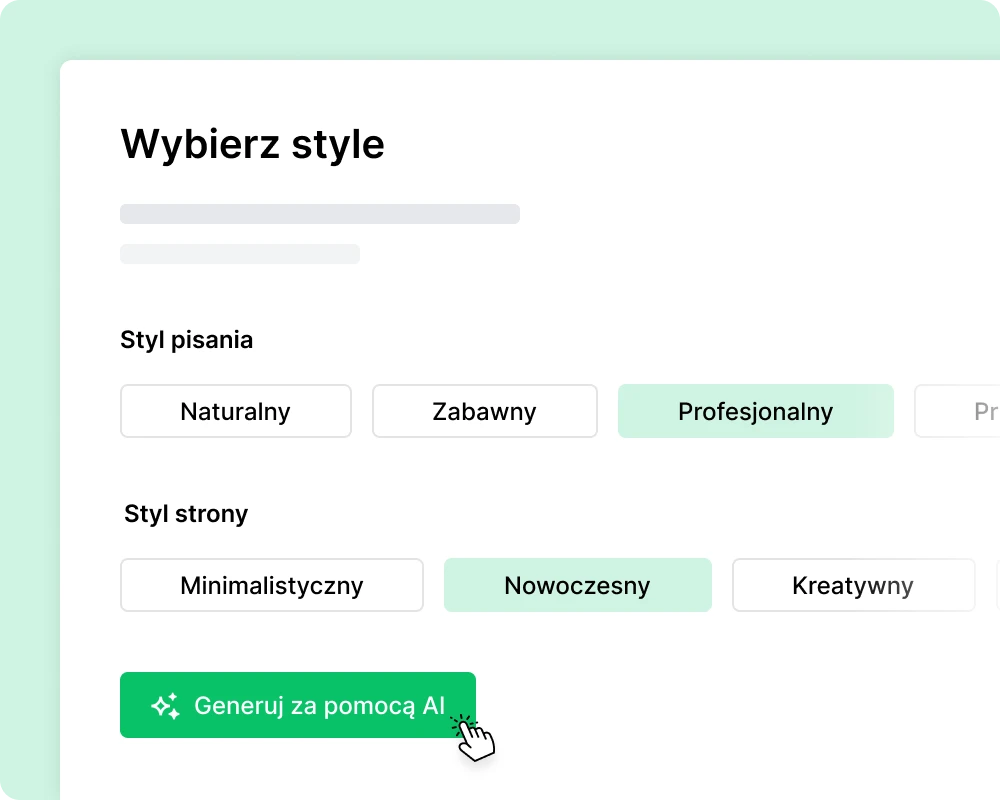Click the "Styl pisania" section label

click(186, 340)
